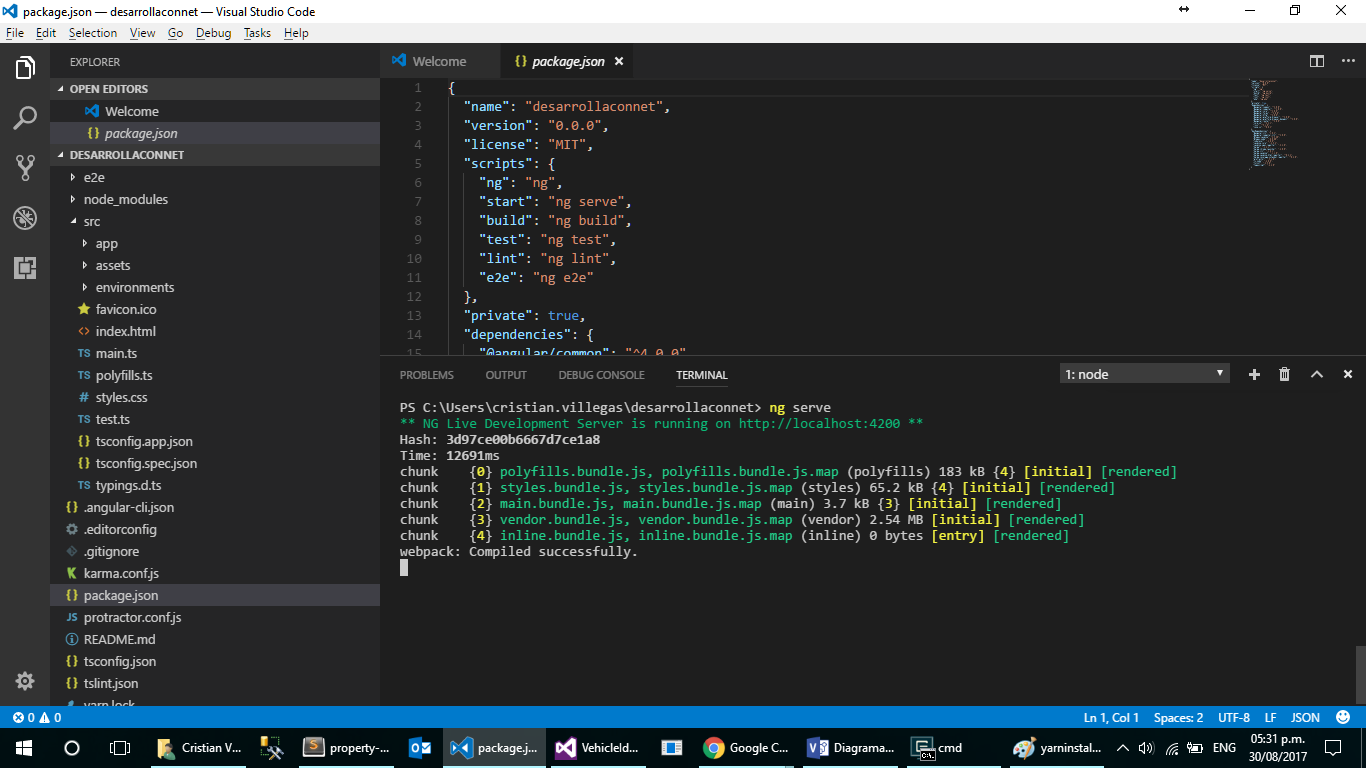Open the Extensions view
The image size is (1366, 768).
click(25, 268)
